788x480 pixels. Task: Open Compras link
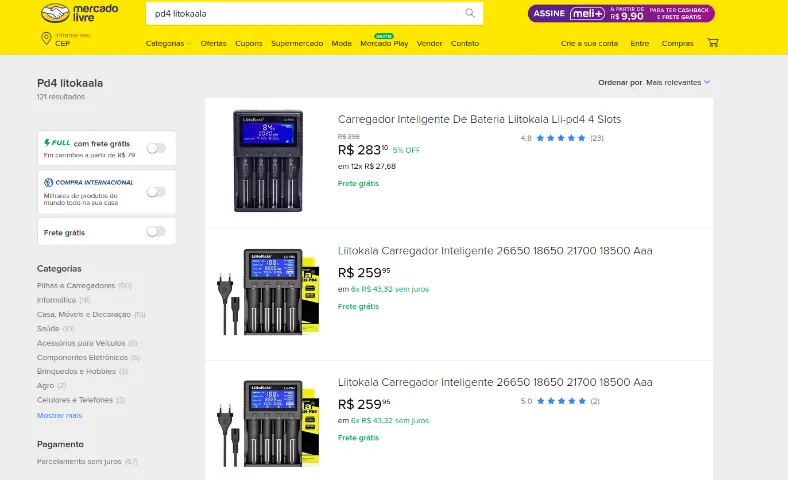(x=677, y=44)
